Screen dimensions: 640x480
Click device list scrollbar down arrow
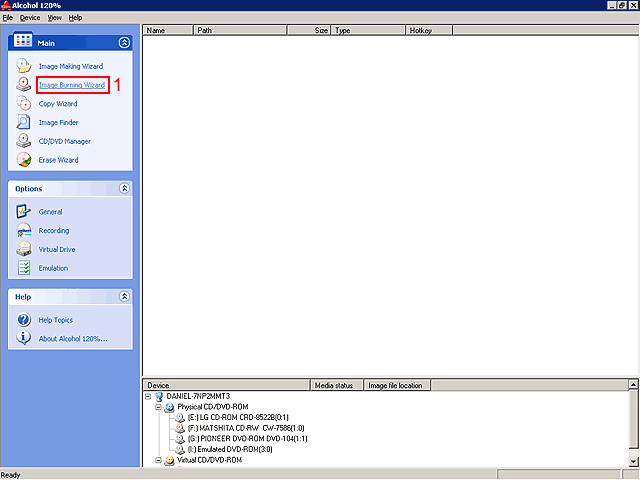pos(633,462)
